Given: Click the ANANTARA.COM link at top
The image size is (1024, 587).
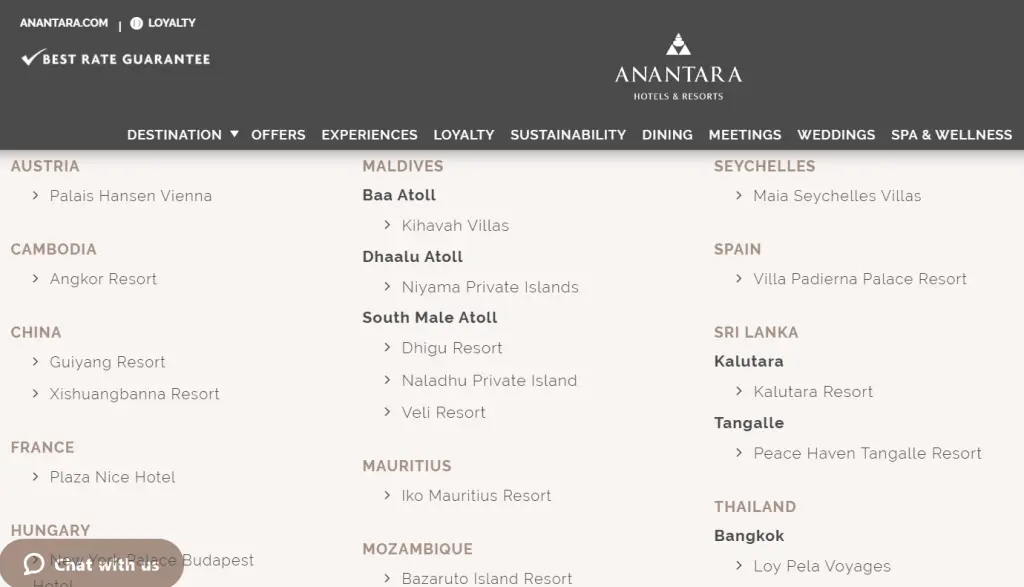Looking at the screenshot, I should 64,23.
